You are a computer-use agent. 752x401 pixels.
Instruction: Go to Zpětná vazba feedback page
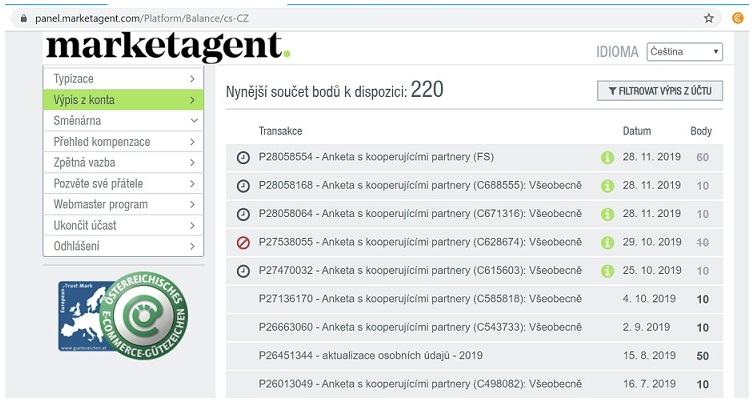pos(123,162)
